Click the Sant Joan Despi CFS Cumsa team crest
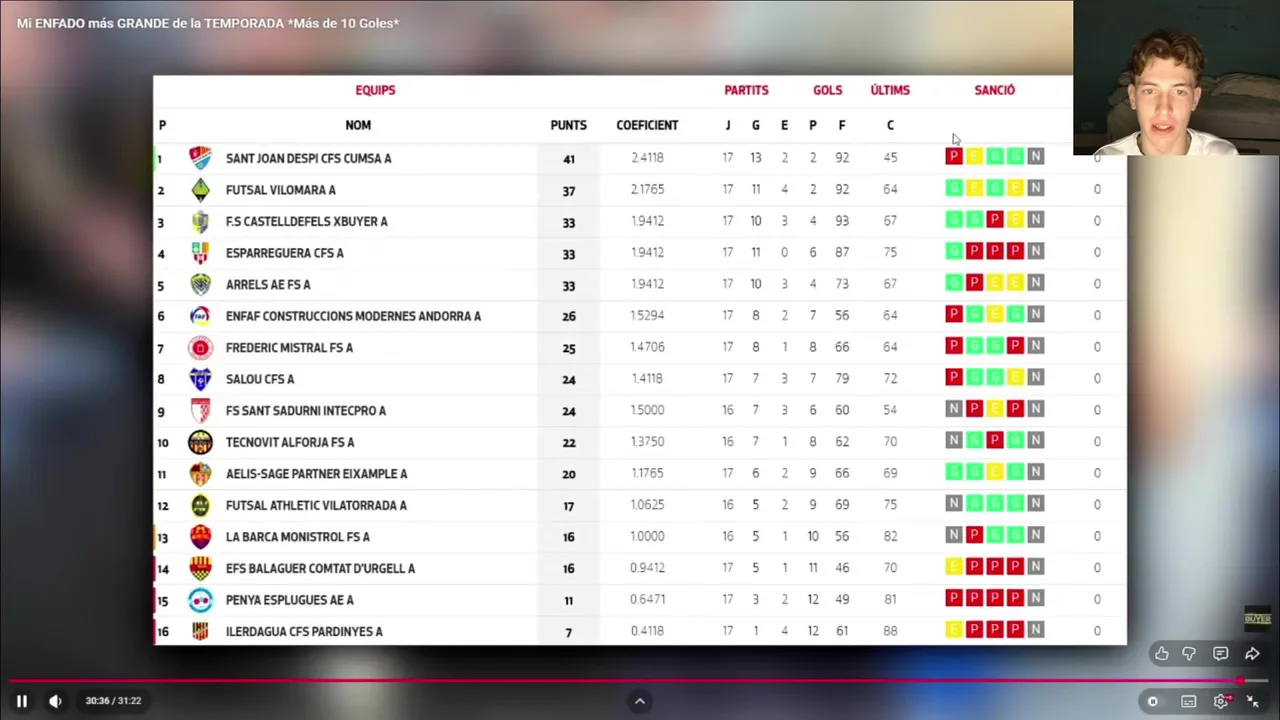1280x720 pixels. (201, 158)
